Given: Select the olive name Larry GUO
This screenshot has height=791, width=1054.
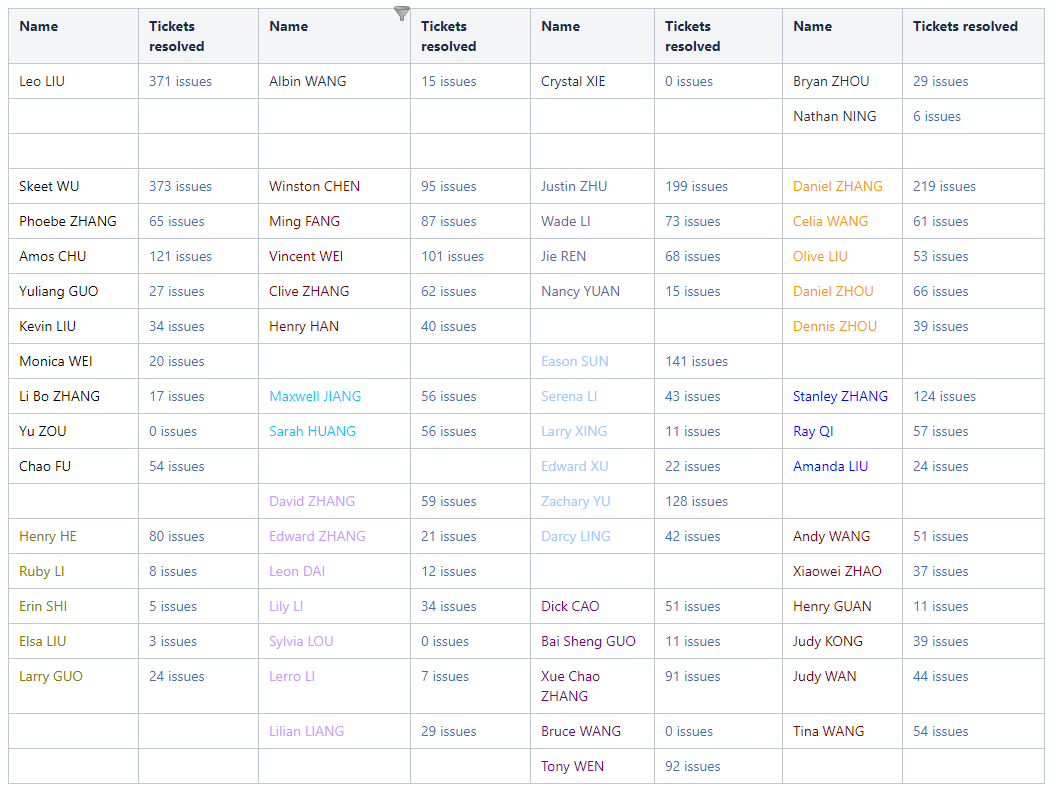Looking at the screenshot, I should pos(51,675).
